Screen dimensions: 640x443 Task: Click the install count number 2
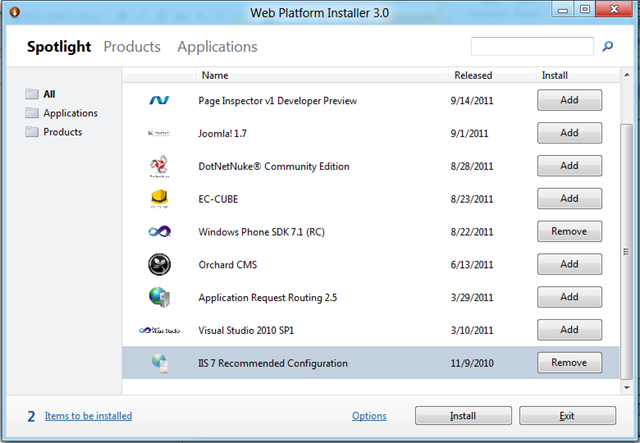point(31,416)
